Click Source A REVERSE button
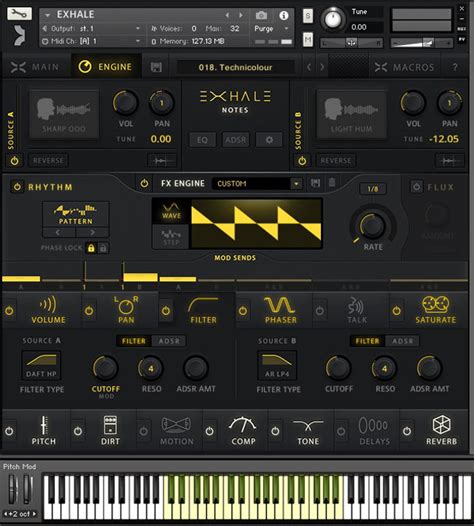474x526 pixels. pyautogui.click(x=48, y=160)
